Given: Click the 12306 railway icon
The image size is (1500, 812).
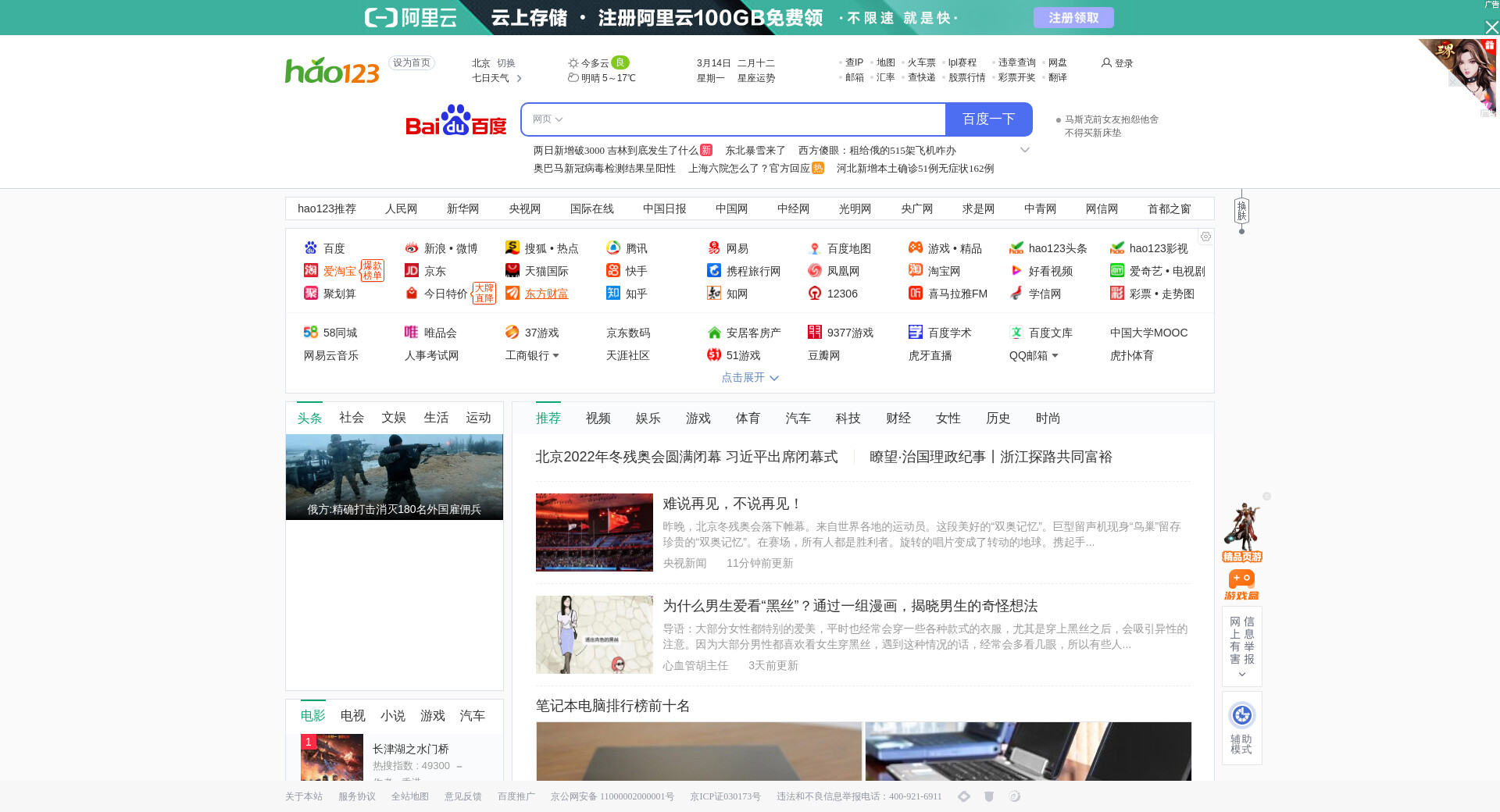Looking at the screenshot, I should pyautogui.click(x=815, y=294).
